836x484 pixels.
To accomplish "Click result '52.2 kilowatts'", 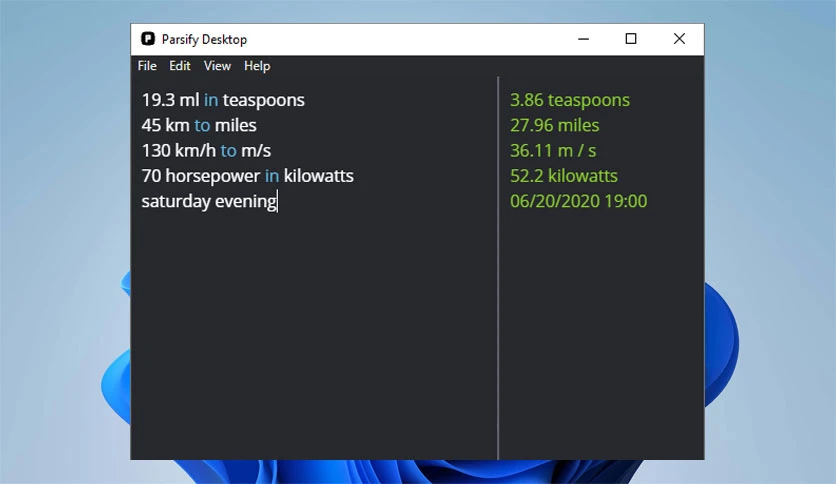I will pyautogui.click(x=564, y=176).
